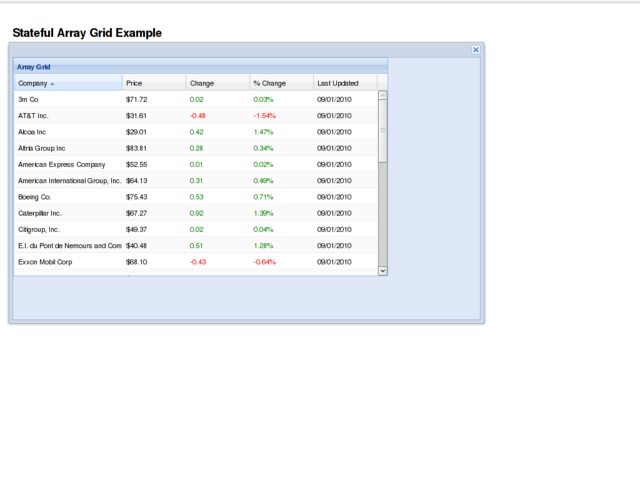Click the percent change -0.64%
The image size is (640, 480).
[264, 262]
